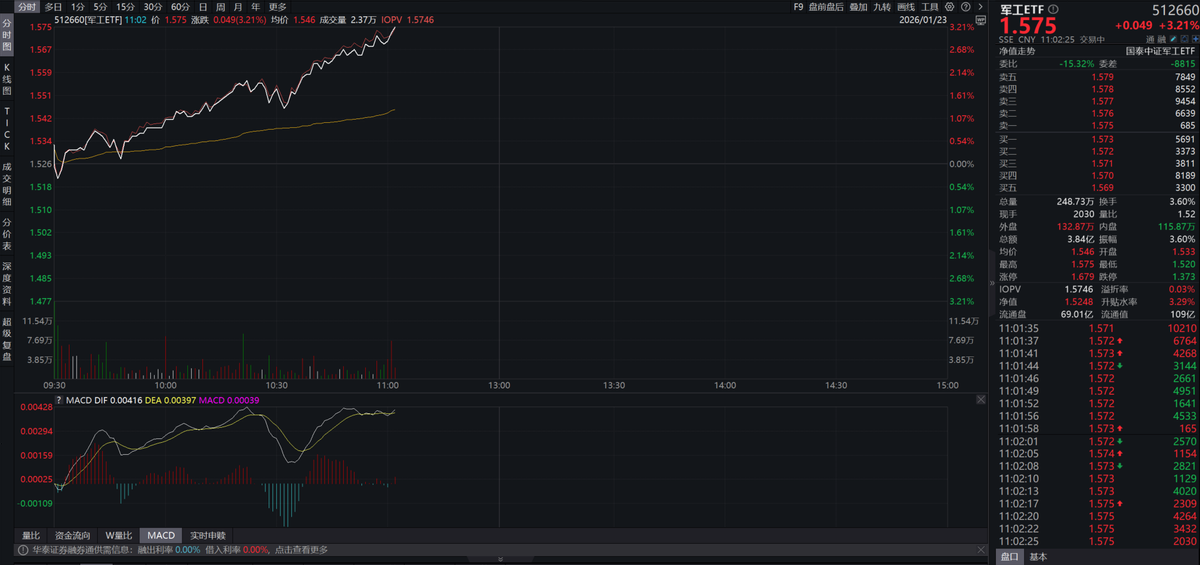1200x565 pixels.
Task: Click the 09:30 volume bar in chart
Action: 55,350
